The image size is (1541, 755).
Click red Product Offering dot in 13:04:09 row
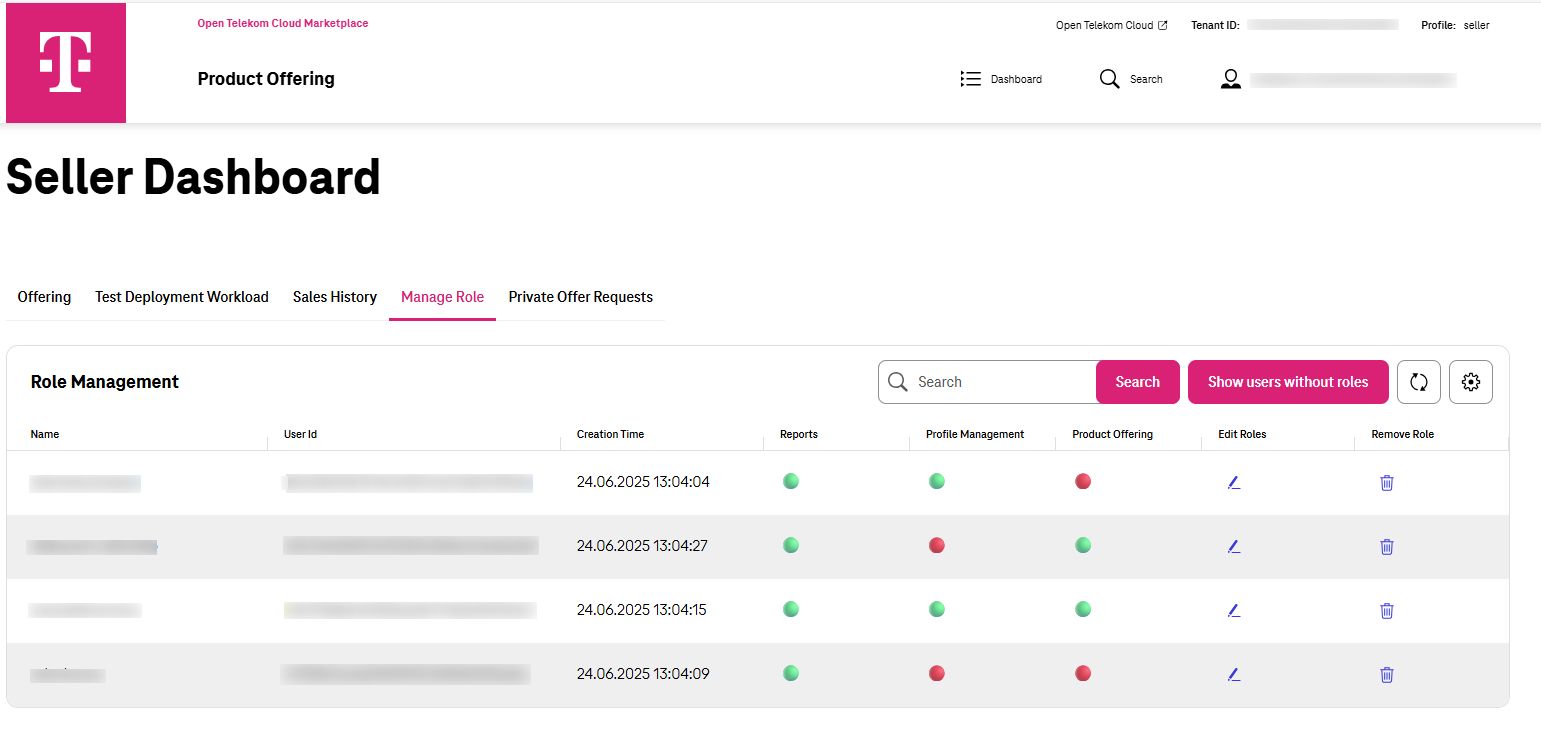[1083, 673]
